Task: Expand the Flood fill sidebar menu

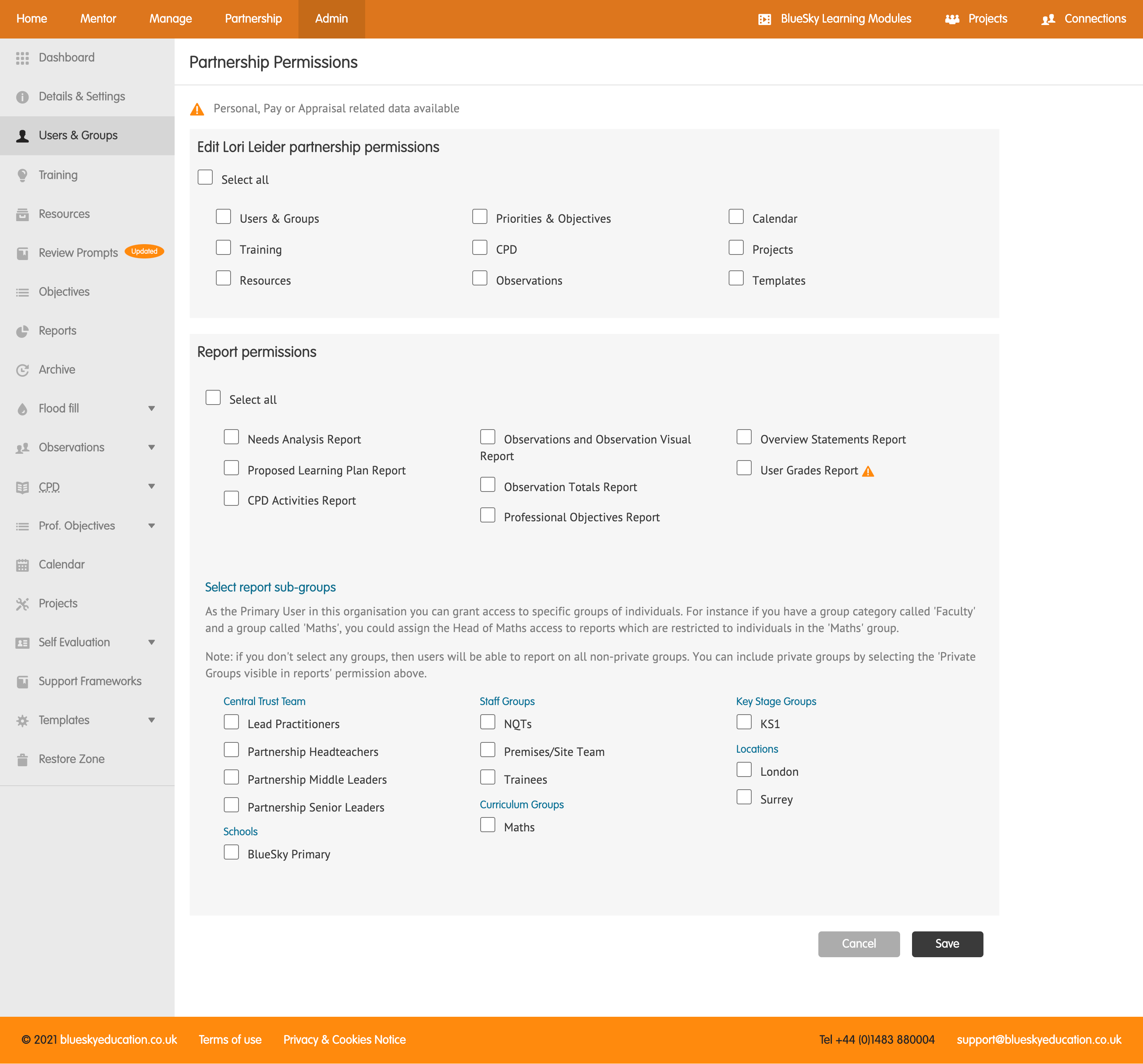Action: (x=152, y=409)
